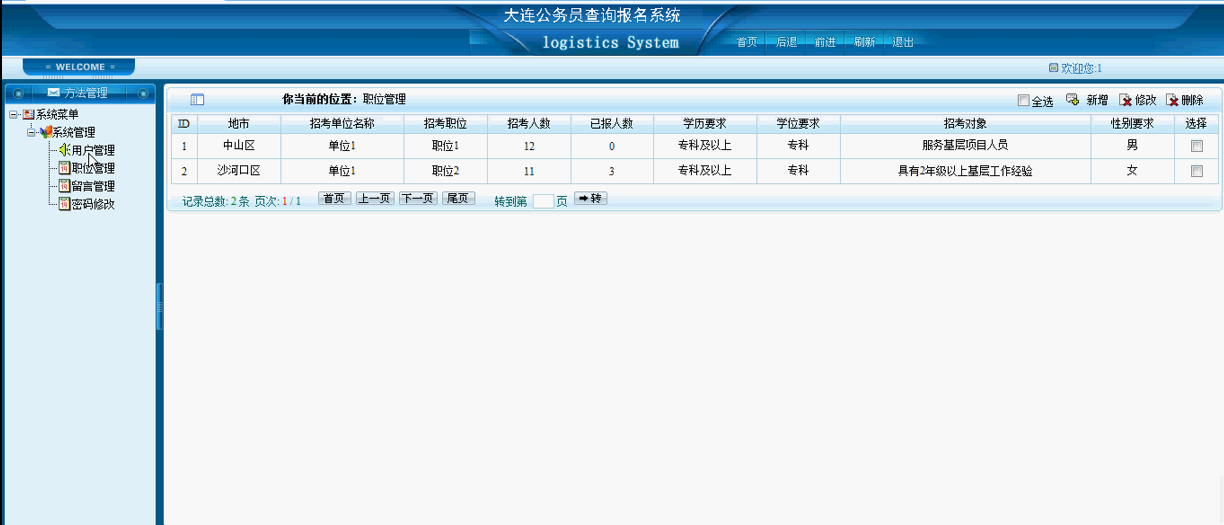
Task: Collapse the 系统菜单 tree node
Action: click(13, 115)
